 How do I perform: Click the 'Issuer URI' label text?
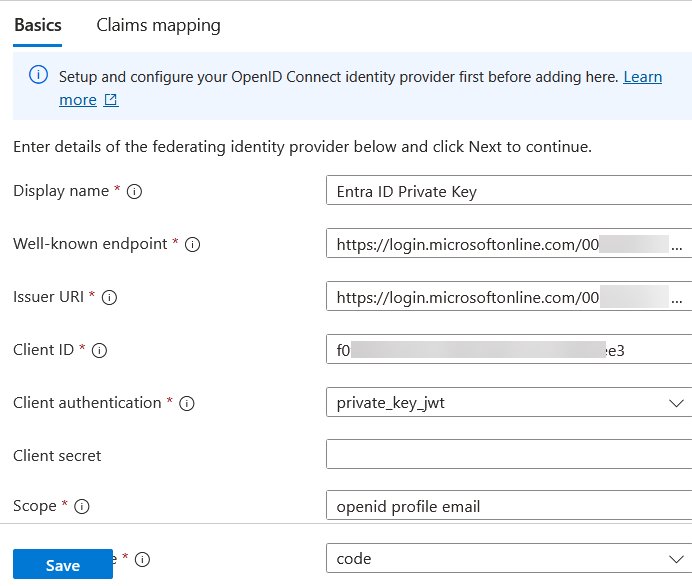point(49,297)
